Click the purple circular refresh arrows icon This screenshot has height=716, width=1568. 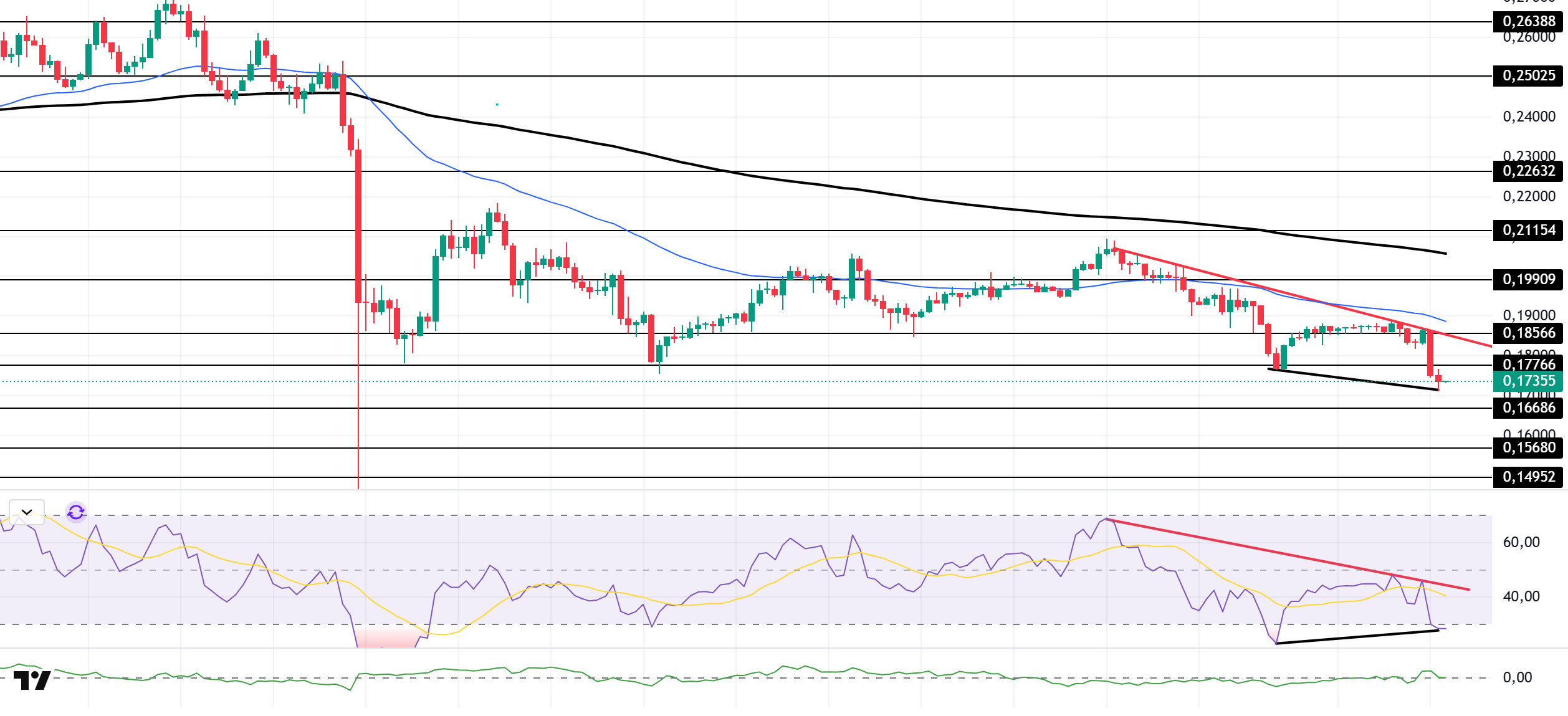point(76,512)
